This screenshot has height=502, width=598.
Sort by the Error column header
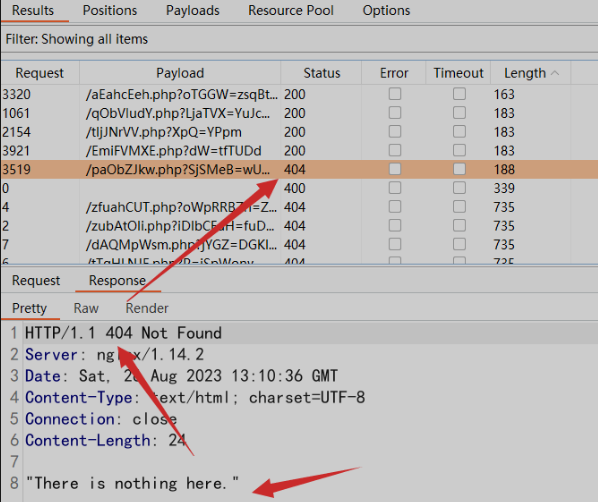tap(394, 73)
